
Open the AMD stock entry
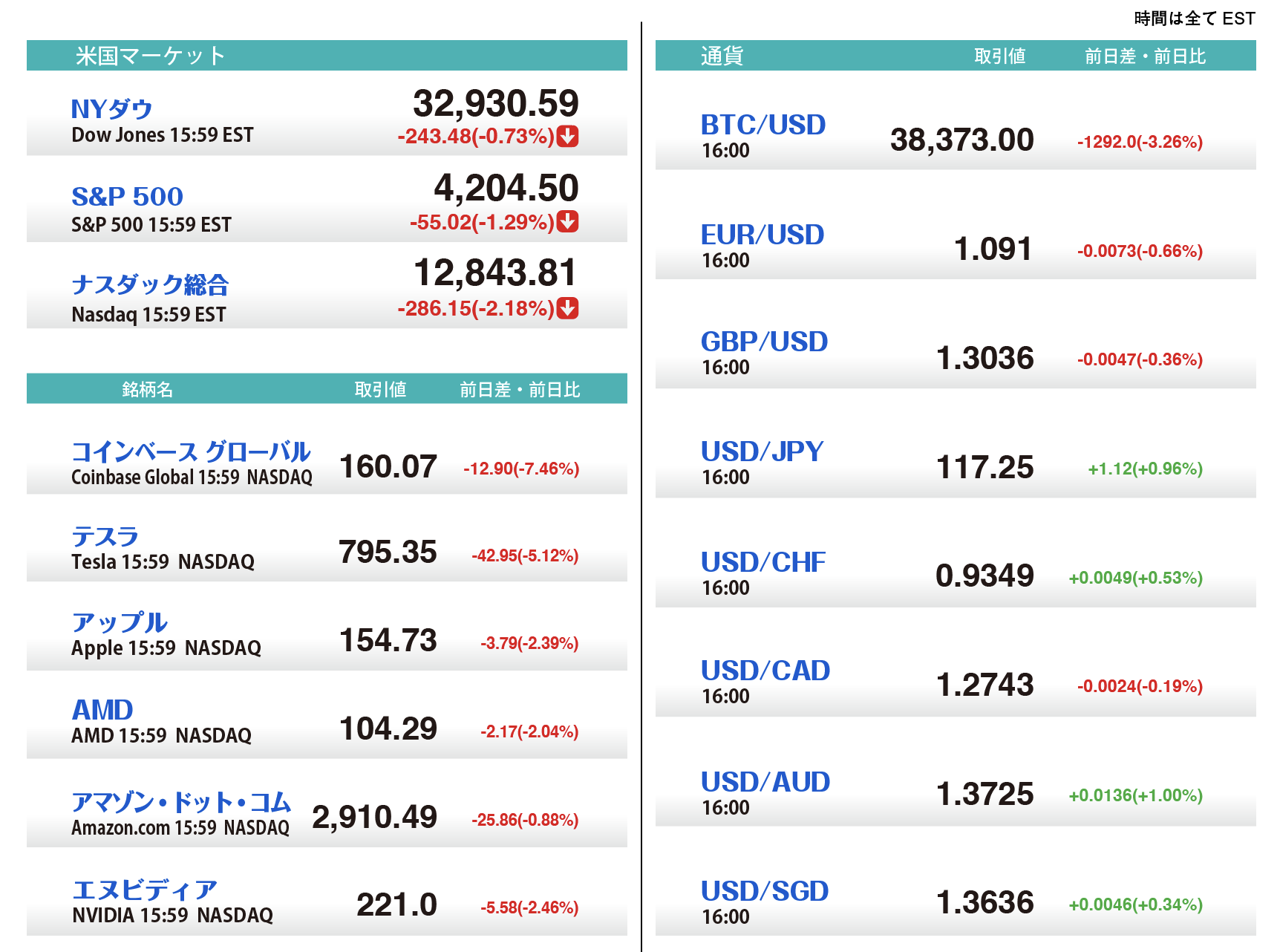pos(102,710)
